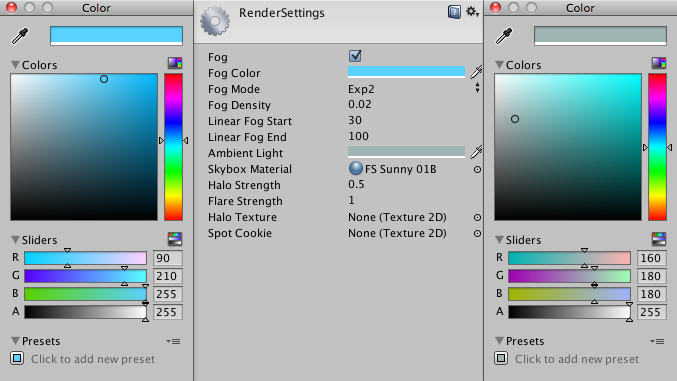Collapse Presets section in right Color window
This screenshot has width=677, height=381.
pyautogui.click(x=499, y=341)
